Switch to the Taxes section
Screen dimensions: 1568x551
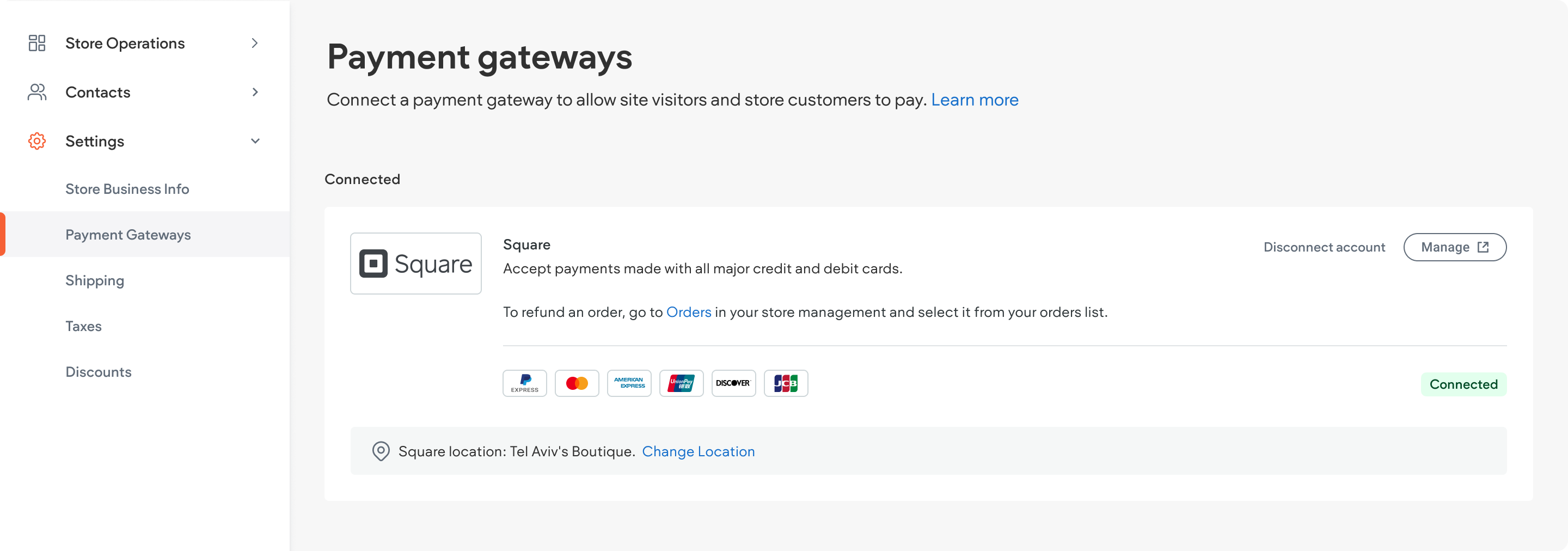tap(83, 326)
